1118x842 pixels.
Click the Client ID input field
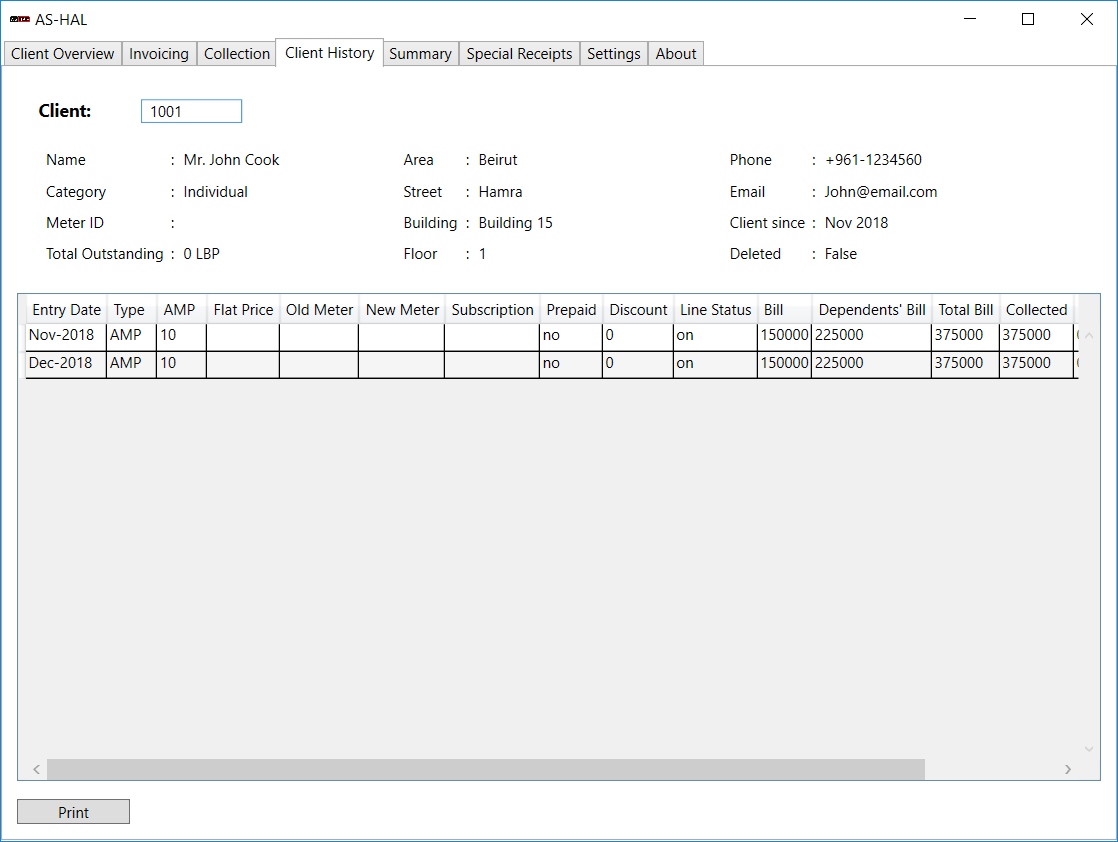pyautogui.click(x=191, y=111)
